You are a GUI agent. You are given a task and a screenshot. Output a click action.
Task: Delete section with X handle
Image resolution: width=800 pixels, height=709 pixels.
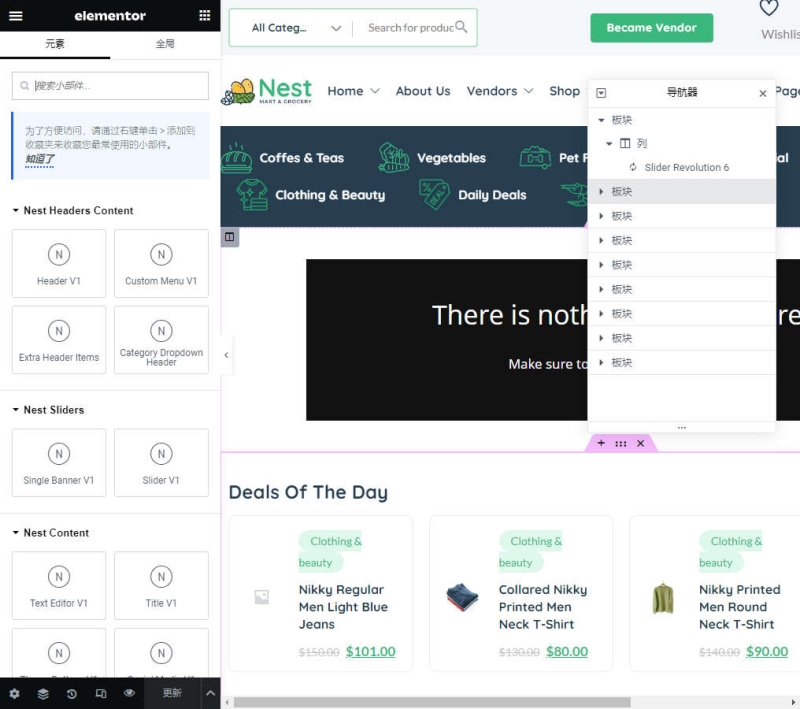[640, 444]
